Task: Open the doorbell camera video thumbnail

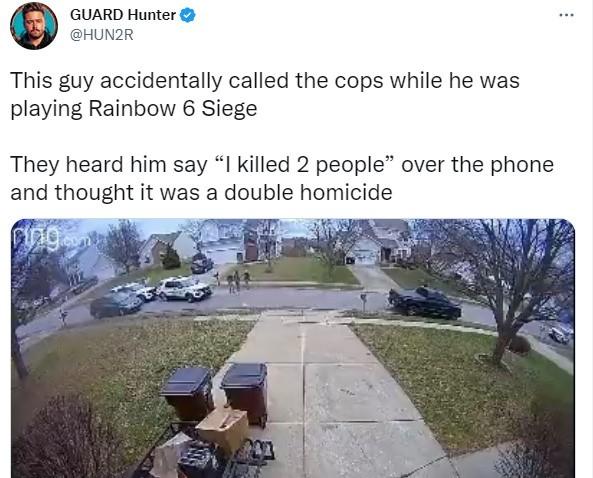Action: [x=293, y=348]
